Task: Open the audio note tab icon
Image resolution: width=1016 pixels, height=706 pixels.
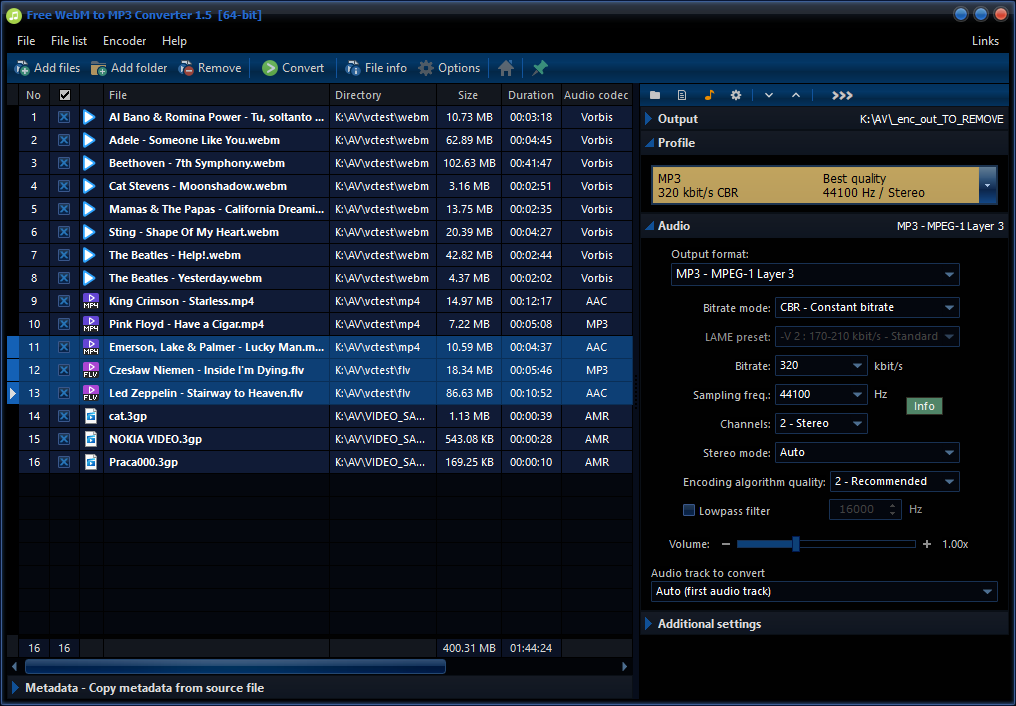Action: [709, 95]
